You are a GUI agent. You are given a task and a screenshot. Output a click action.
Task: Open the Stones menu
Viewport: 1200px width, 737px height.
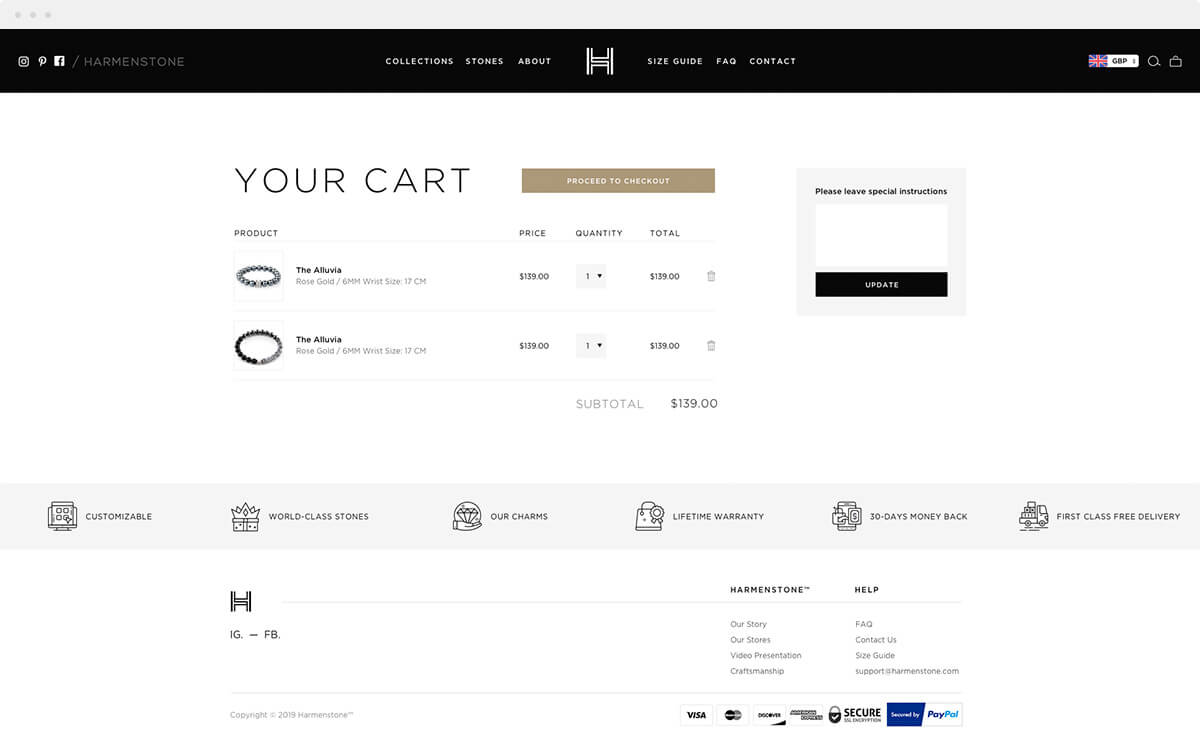[485, 61]
